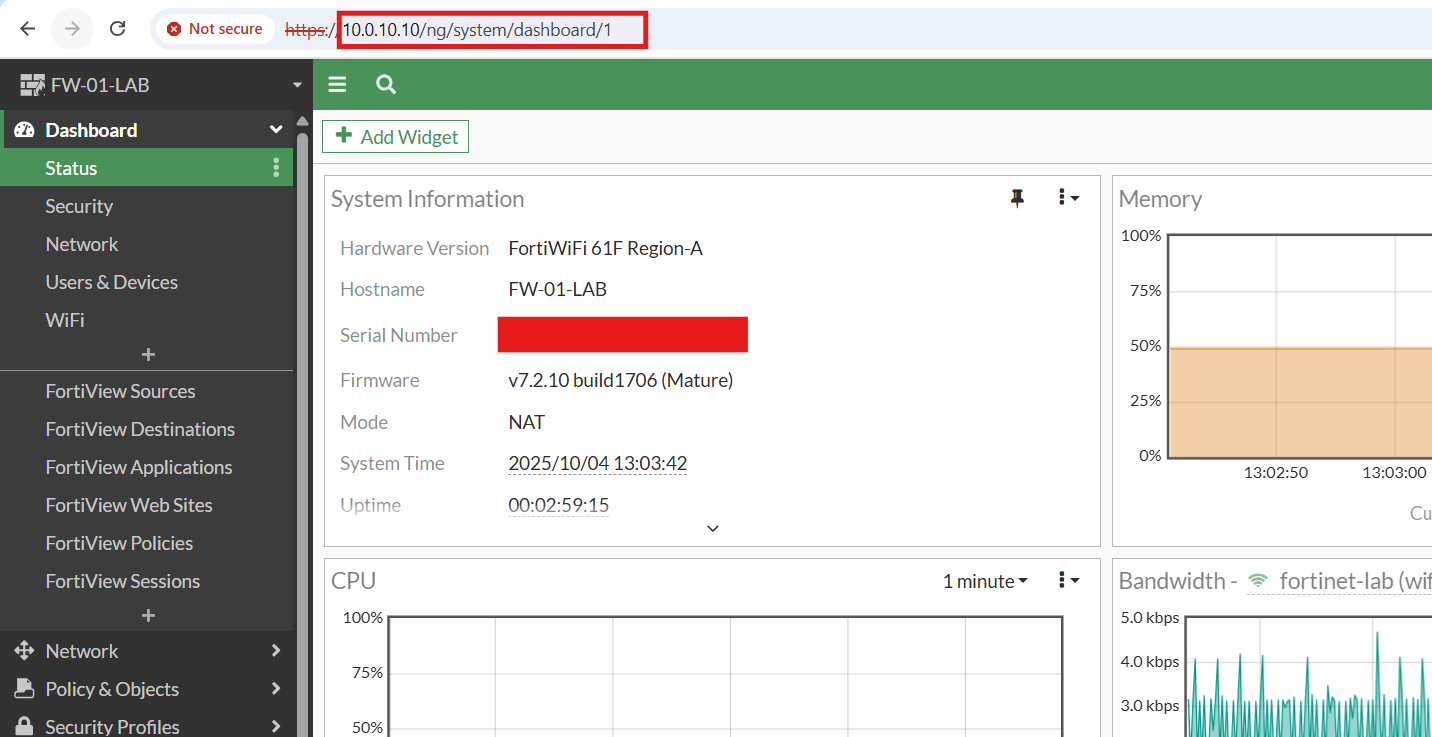
Task: Click the search magnifier icon in header
Action: (x=386, y=85)
